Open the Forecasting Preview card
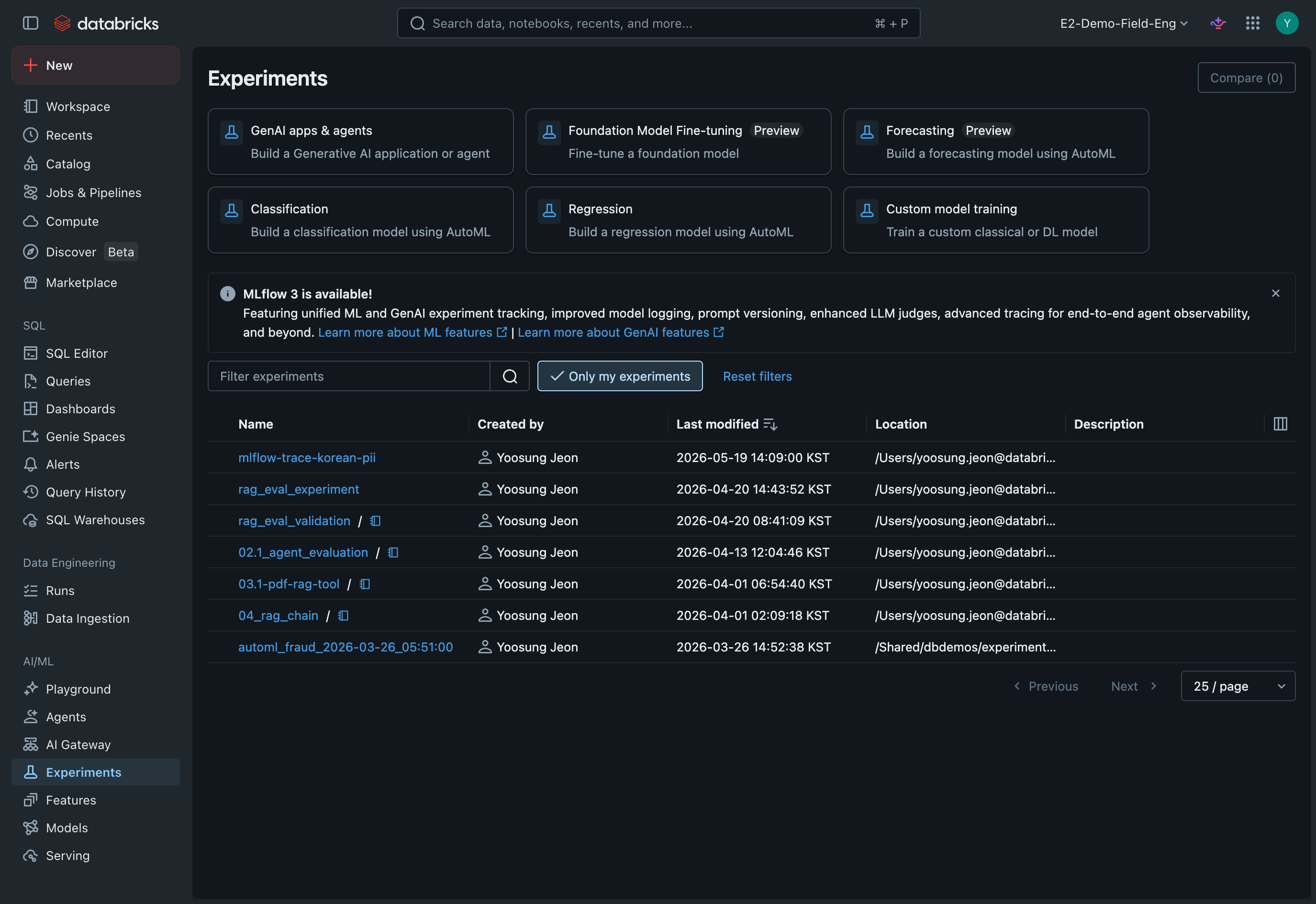 tap(996, 142)
